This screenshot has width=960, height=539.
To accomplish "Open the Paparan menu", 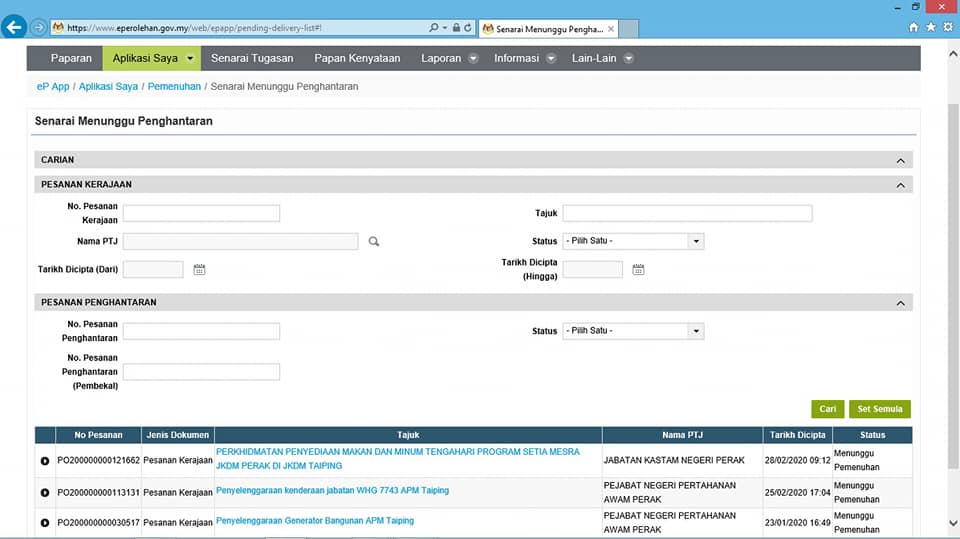I will pyautogui.click(x=71, y=58).
